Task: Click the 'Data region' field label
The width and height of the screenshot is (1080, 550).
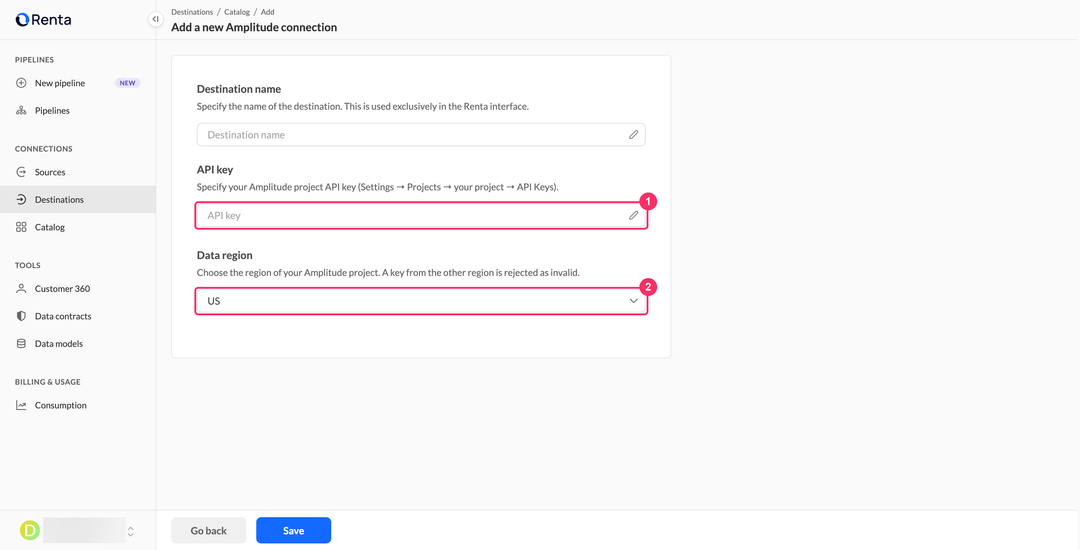Action: 225,255
